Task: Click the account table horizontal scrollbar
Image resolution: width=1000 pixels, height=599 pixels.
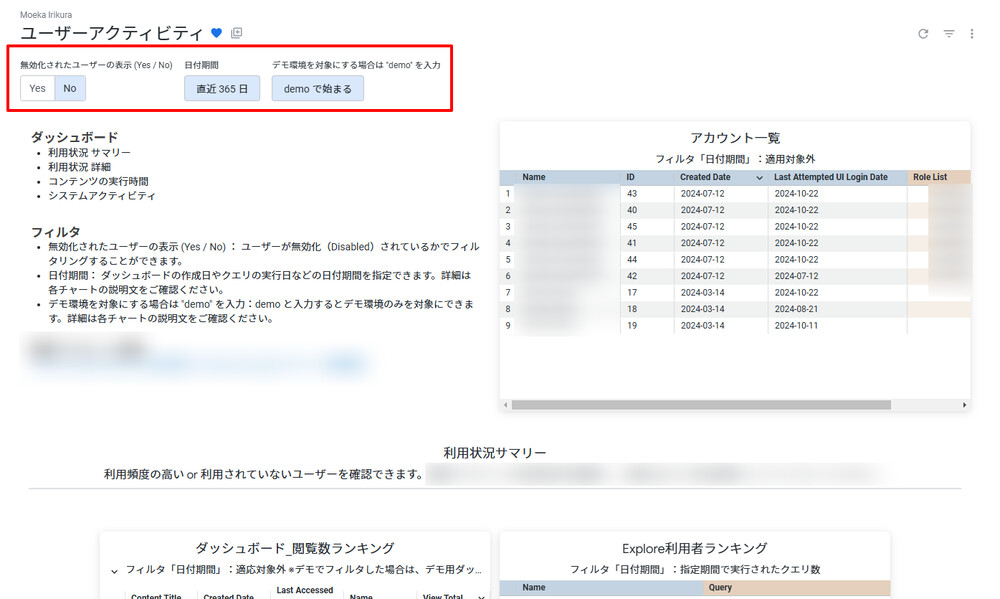Action: 700,405
